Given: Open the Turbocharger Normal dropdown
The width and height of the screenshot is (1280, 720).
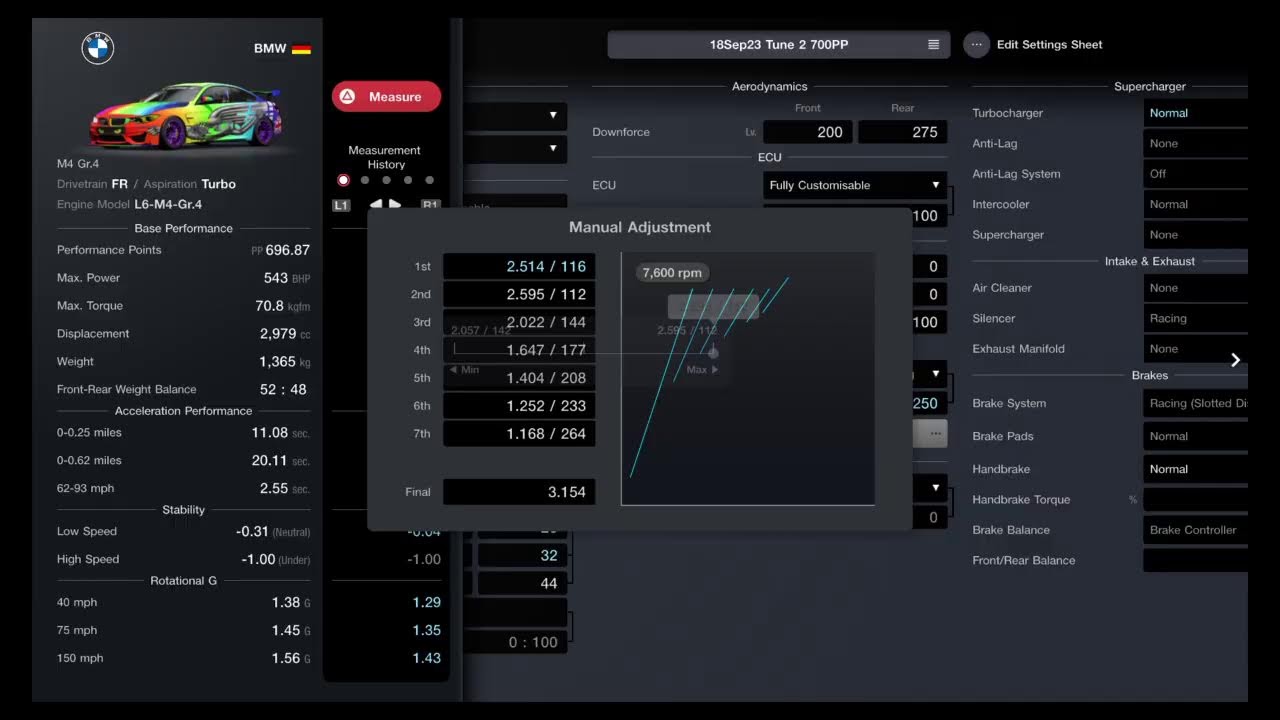Looking at the screenshot, I should pos(1196,113).
